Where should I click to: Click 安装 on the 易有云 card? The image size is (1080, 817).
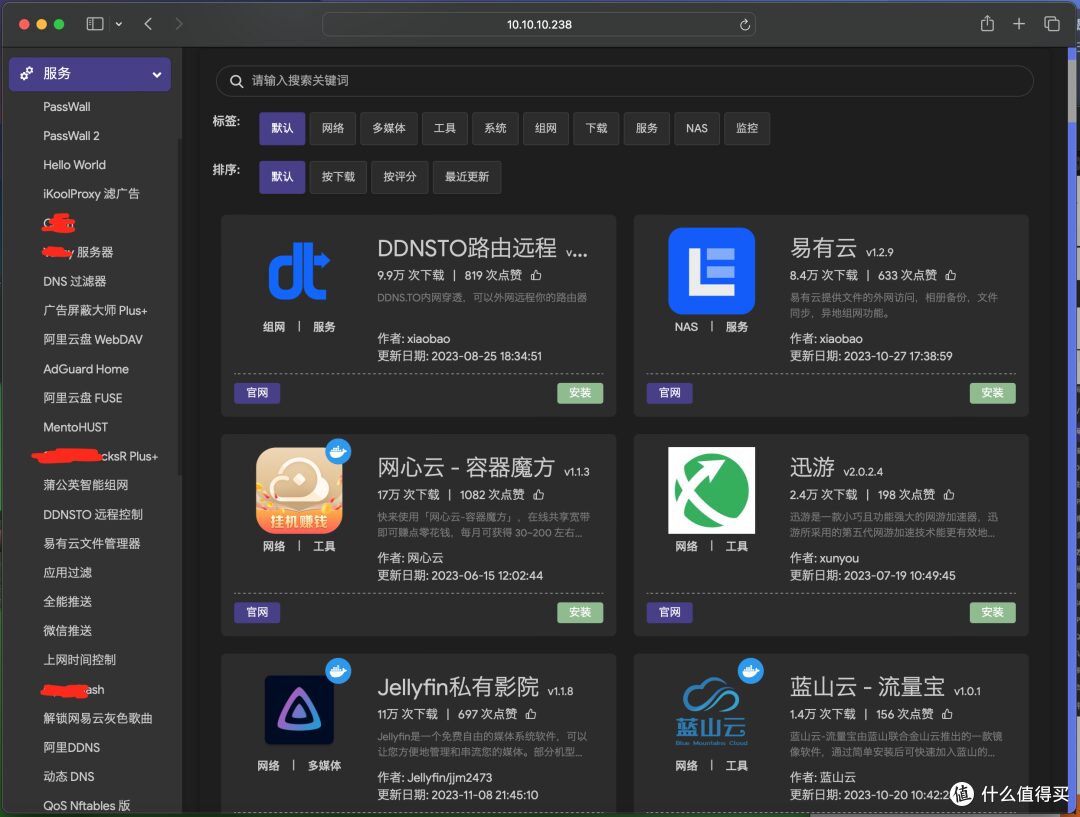click(x=992, y=393)
